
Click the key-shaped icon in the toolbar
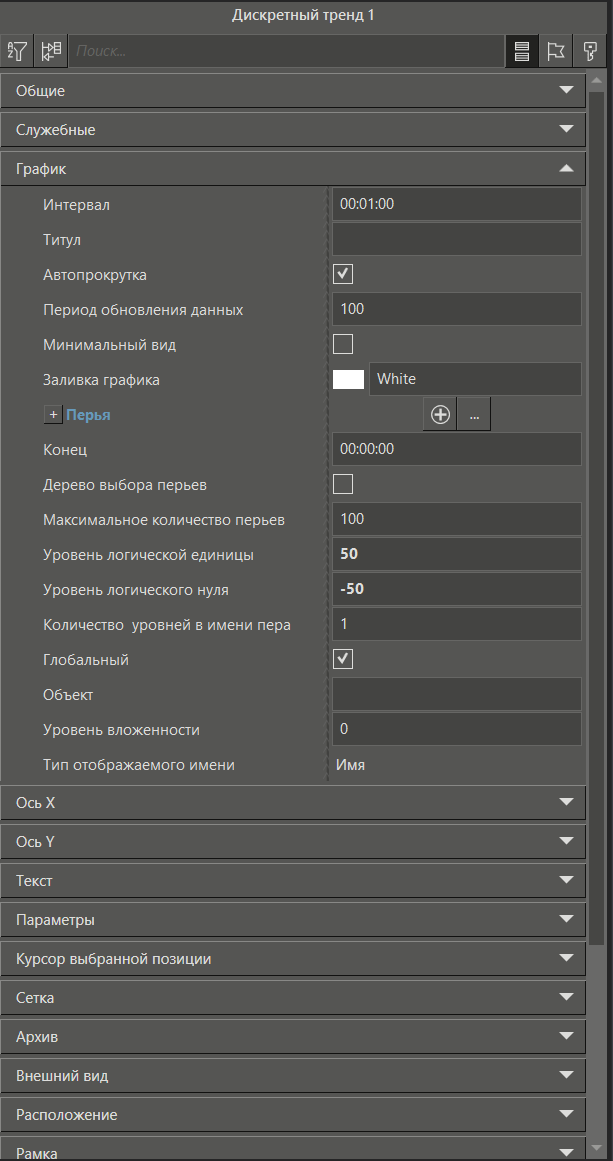[x=590, y=52]
